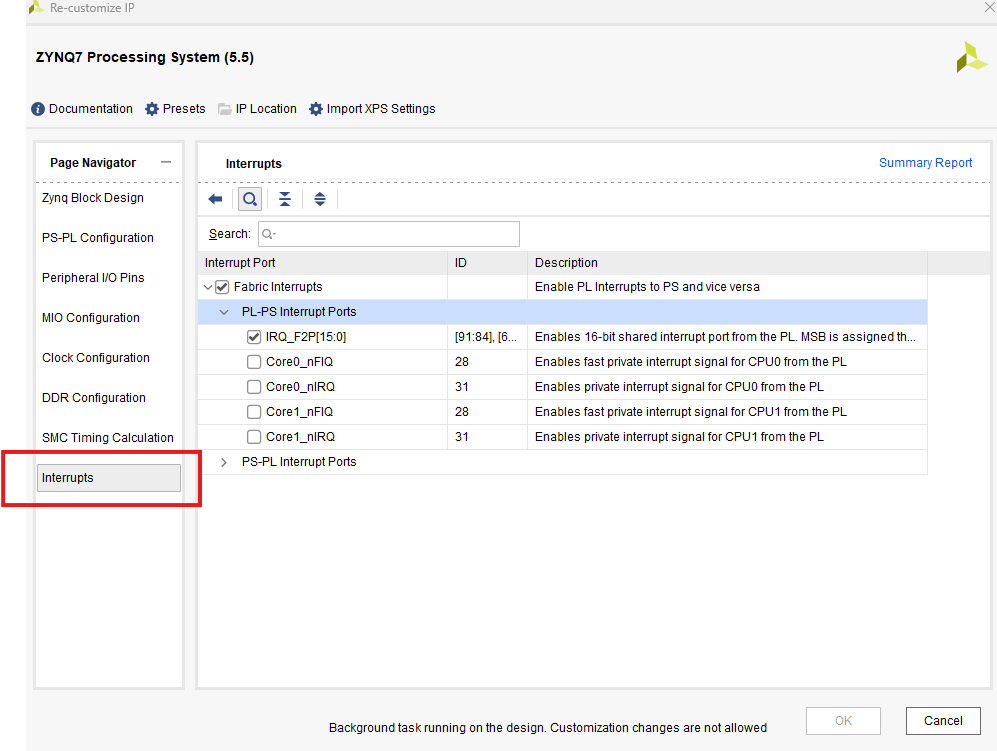Uncheck the Fabric Interrupts checkbox
This screenshot has width=997, height=751.
pyautogui.click(x=222, y=287)
